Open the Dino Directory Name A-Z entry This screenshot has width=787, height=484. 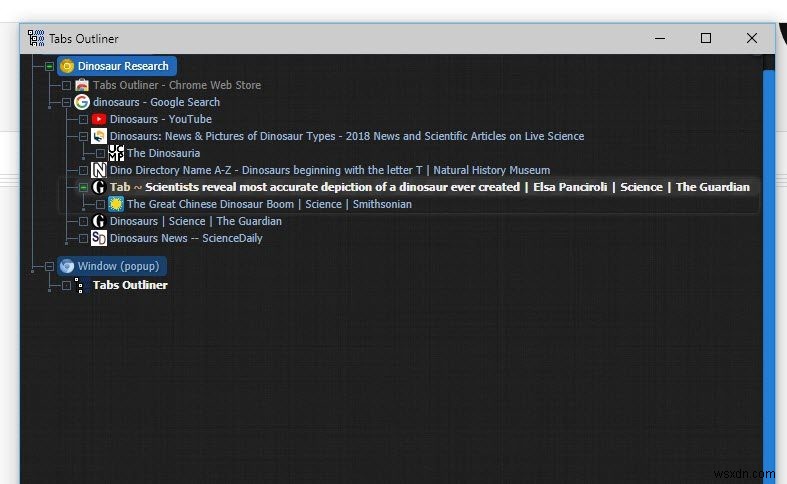pyautogui.click(x=330, y=170)
